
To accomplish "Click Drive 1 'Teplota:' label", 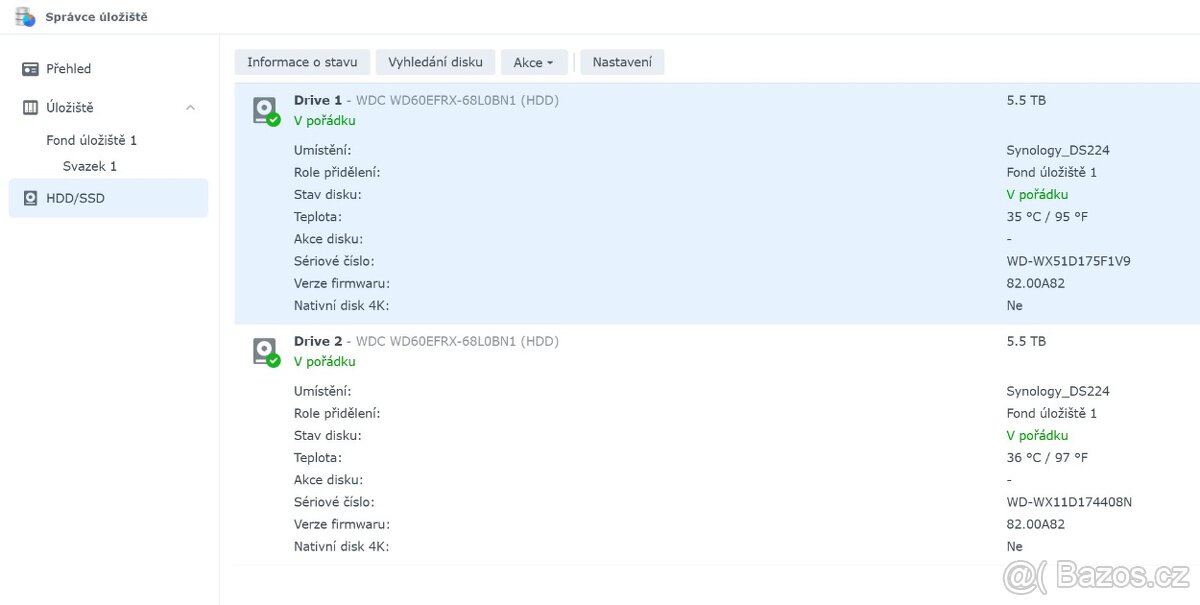I will coord(318,216).
